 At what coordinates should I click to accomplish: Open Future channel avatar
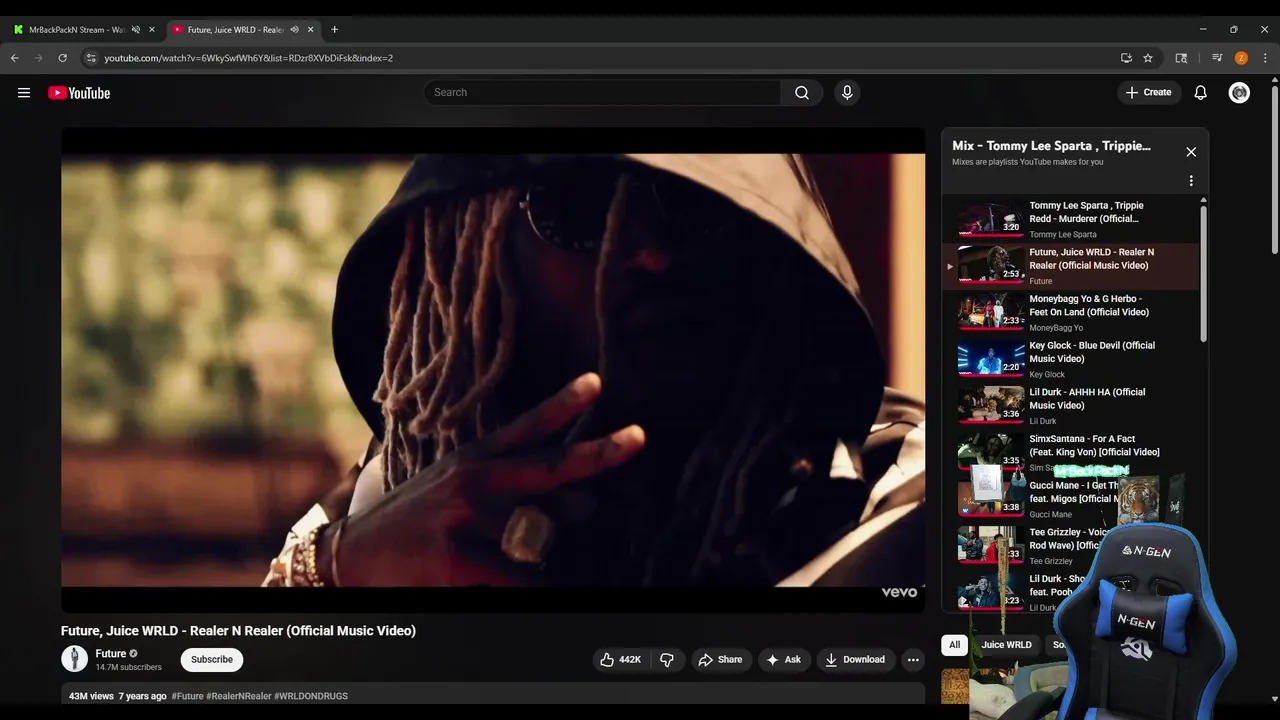(75, 659)
